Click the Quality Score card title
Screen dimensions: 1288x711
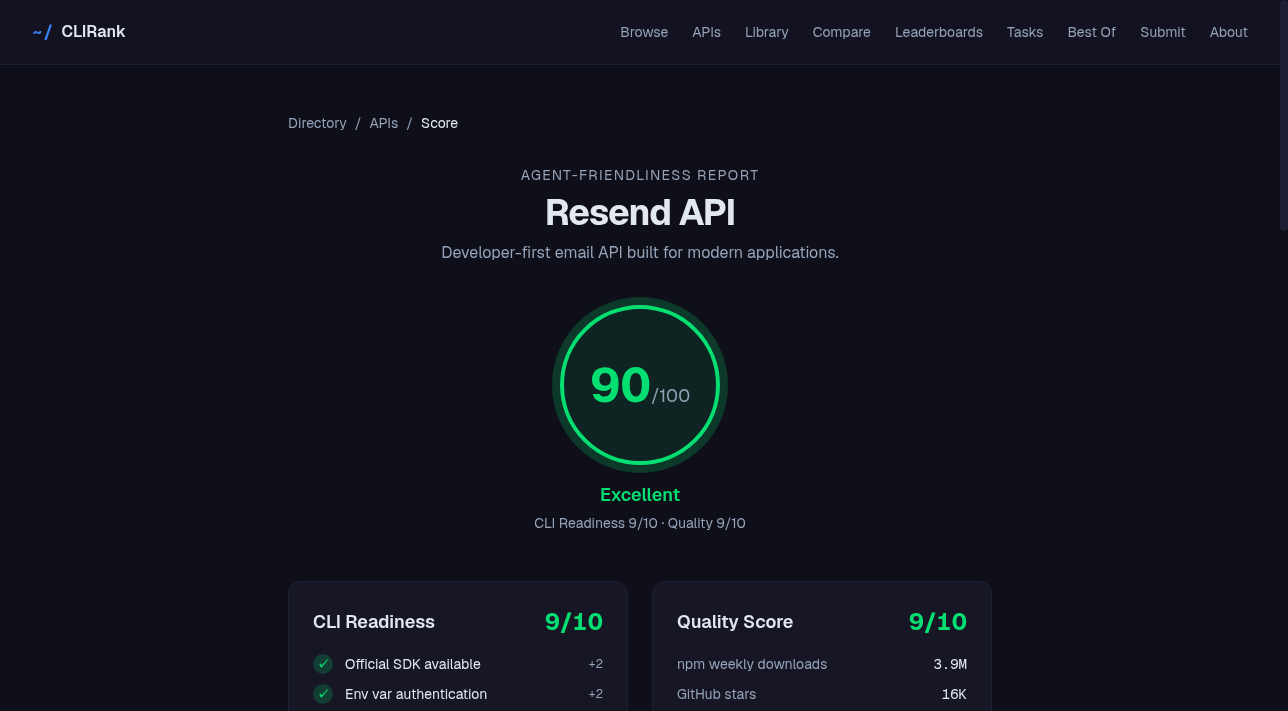[x=735, y=622]
